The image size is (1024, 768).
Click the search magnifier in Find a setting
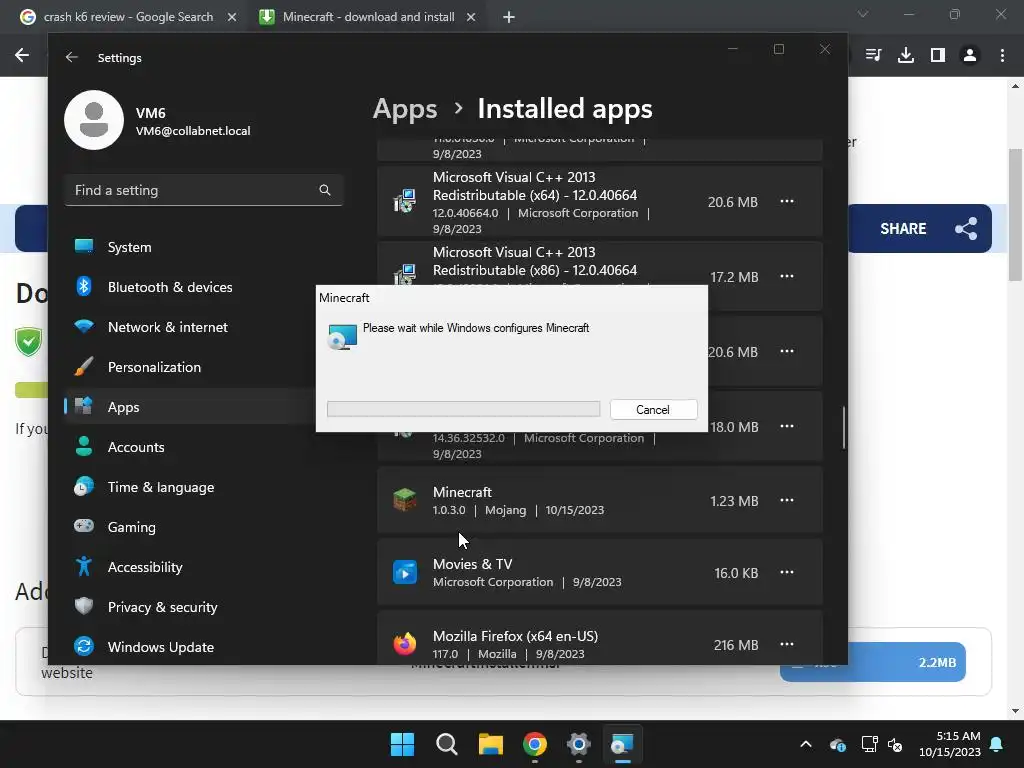tap(325, 190)
